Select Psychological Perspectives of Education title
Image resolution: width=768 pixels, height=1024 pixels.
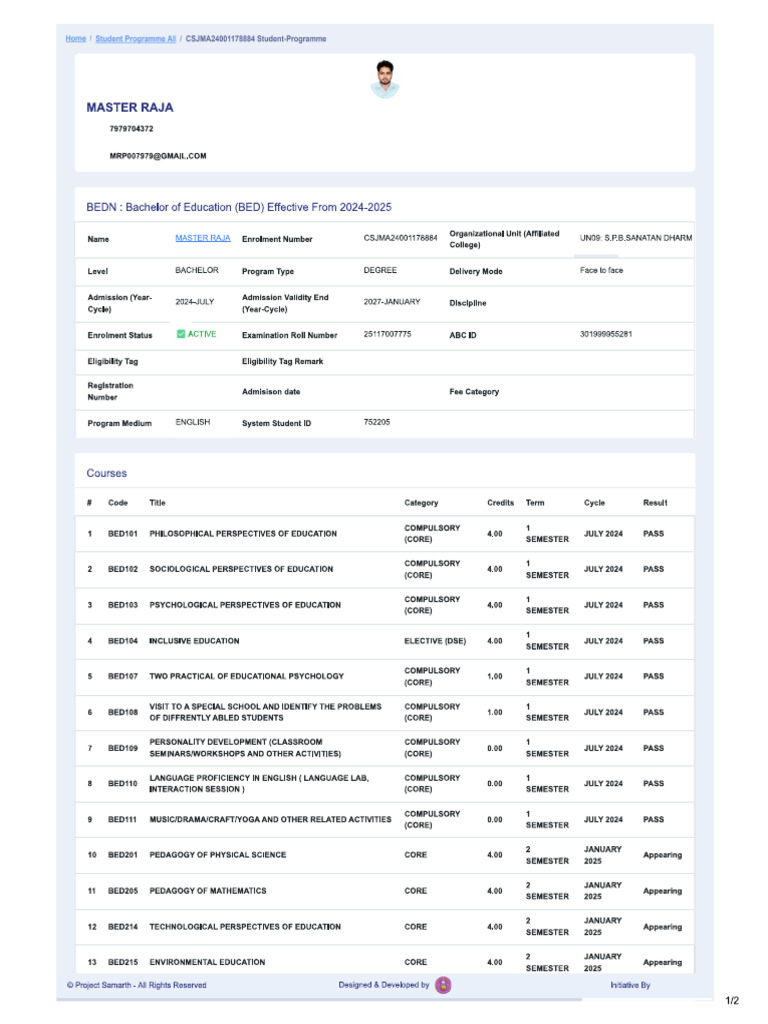[x=245, y=605]
